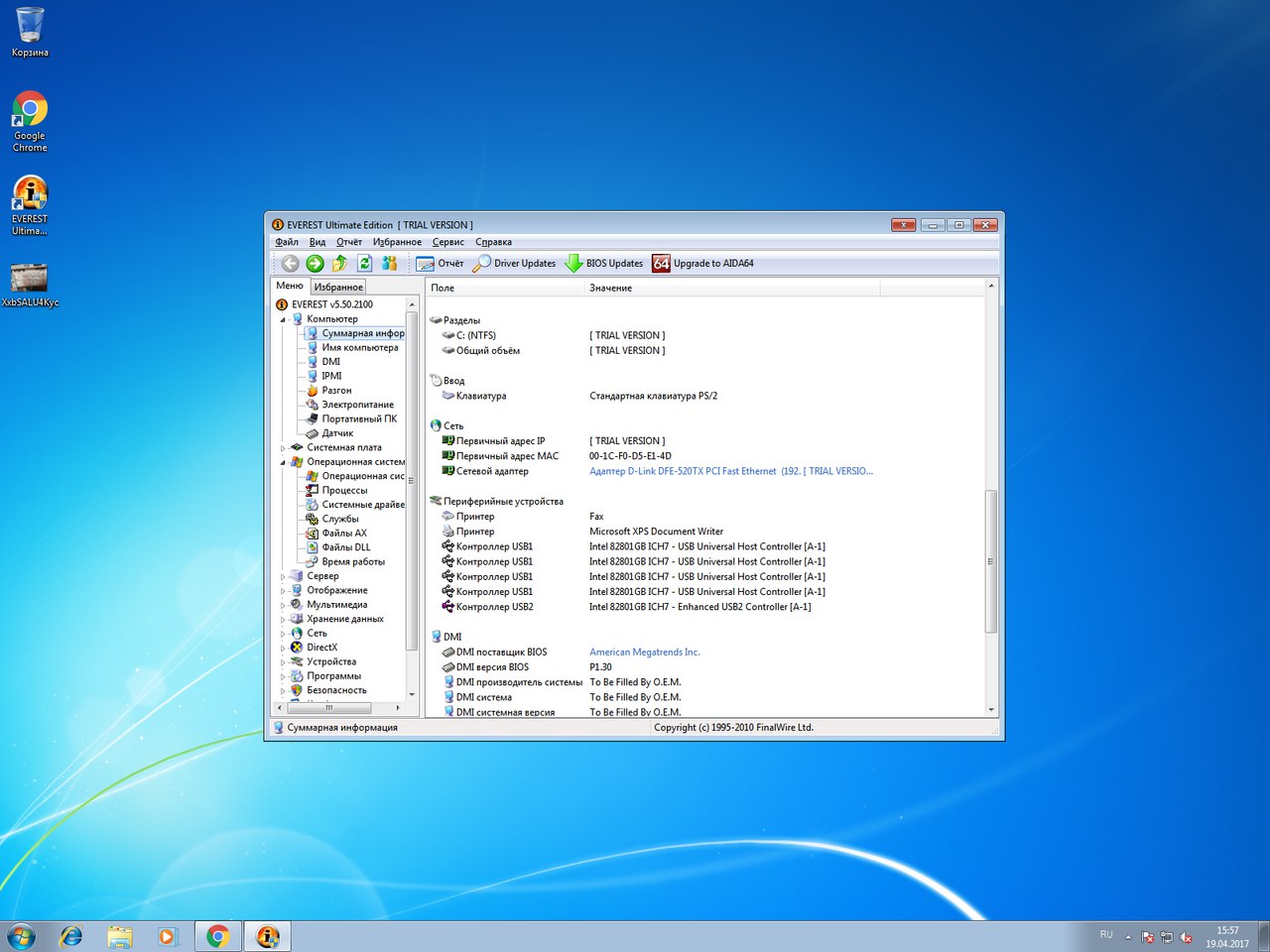Select Разгон in the sidebar tree
Viewport: 1270px width, 952px height.
click(336, 391)
